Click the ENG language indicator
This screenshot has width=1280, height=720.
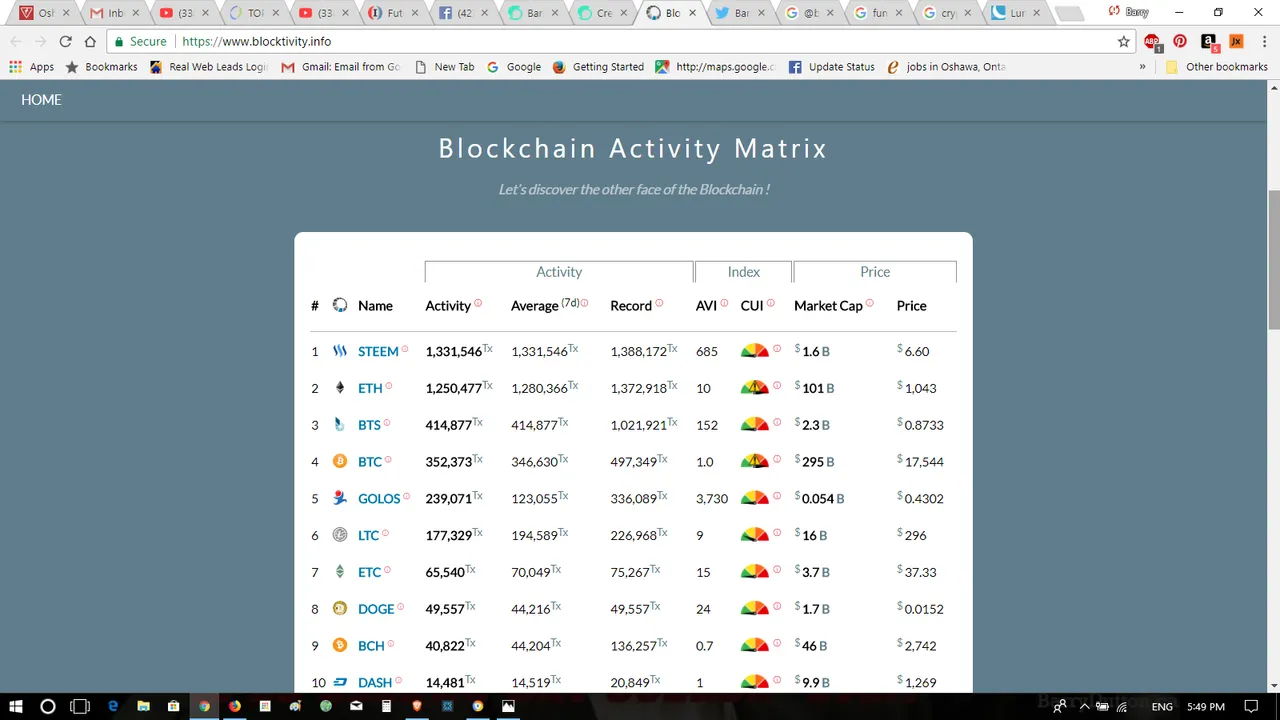coord(1162,707)
